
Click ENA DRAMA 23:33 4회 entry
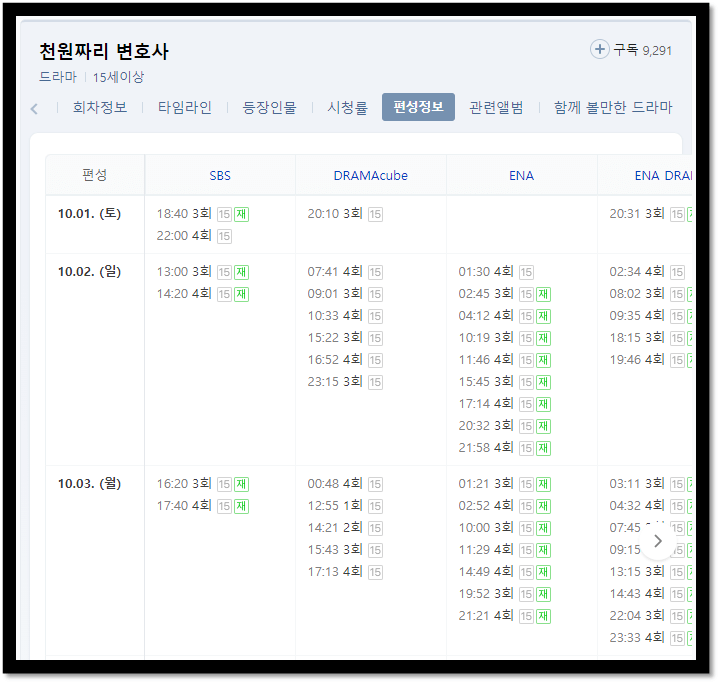tap(650, 638)
